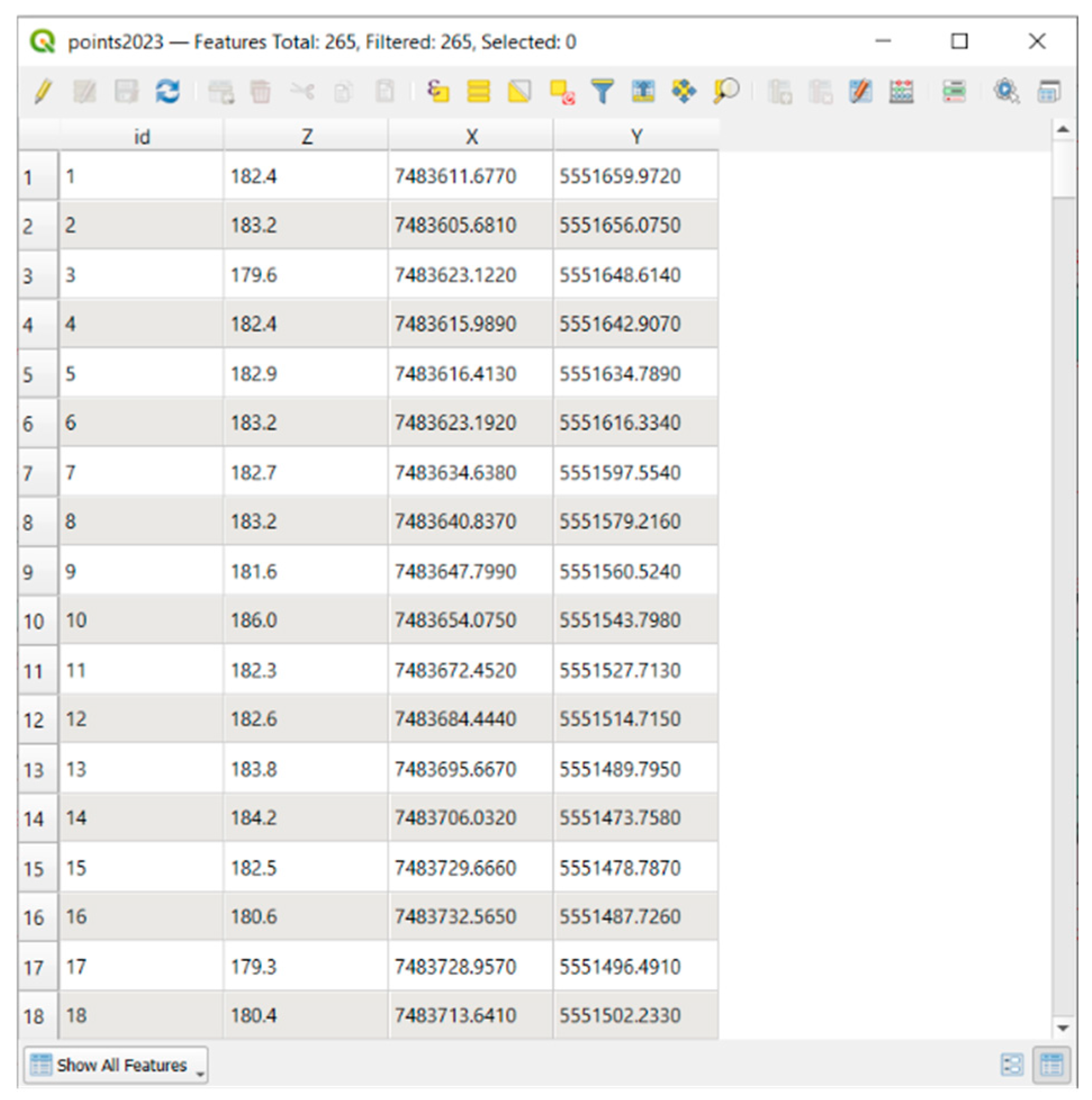Sort by the Z column header
This screenshot has height=1100, width=1092.
pyautogui.click(x=306, y=137)
